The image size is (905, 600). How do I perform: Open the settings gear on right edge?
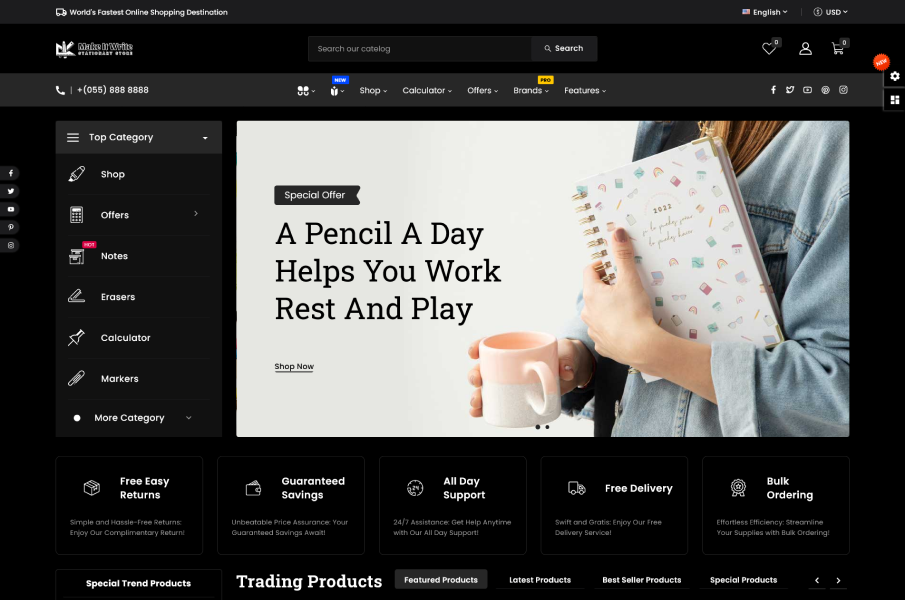(895, 76)
